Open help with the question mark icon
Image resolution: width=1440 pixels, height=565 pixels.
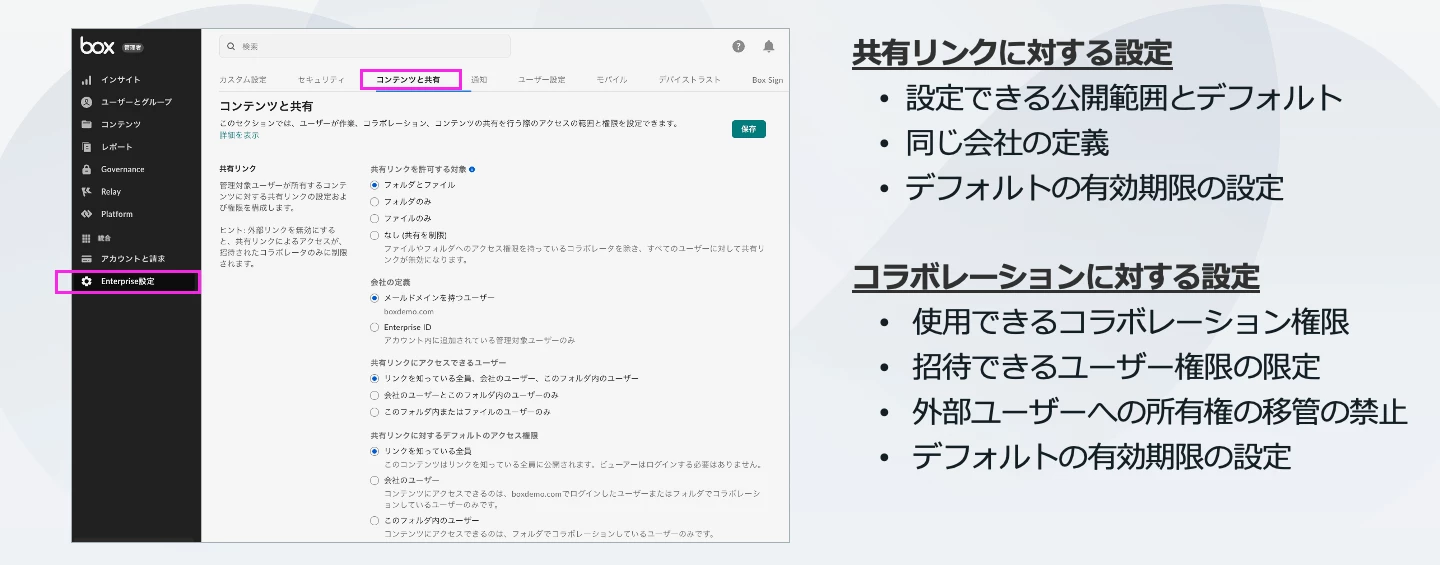(x=738, y=46)
